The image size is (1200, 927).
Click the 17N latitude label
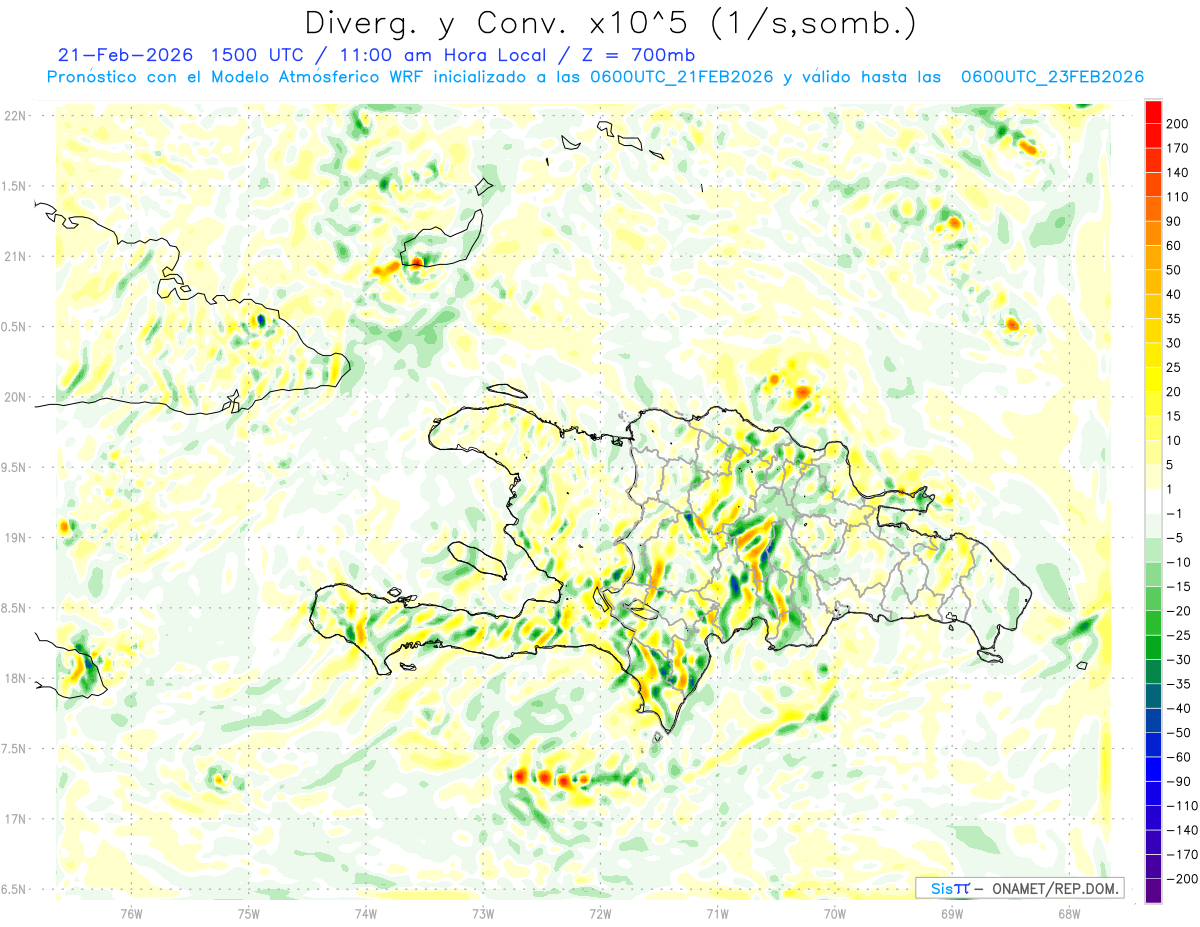tap(15, 819)
